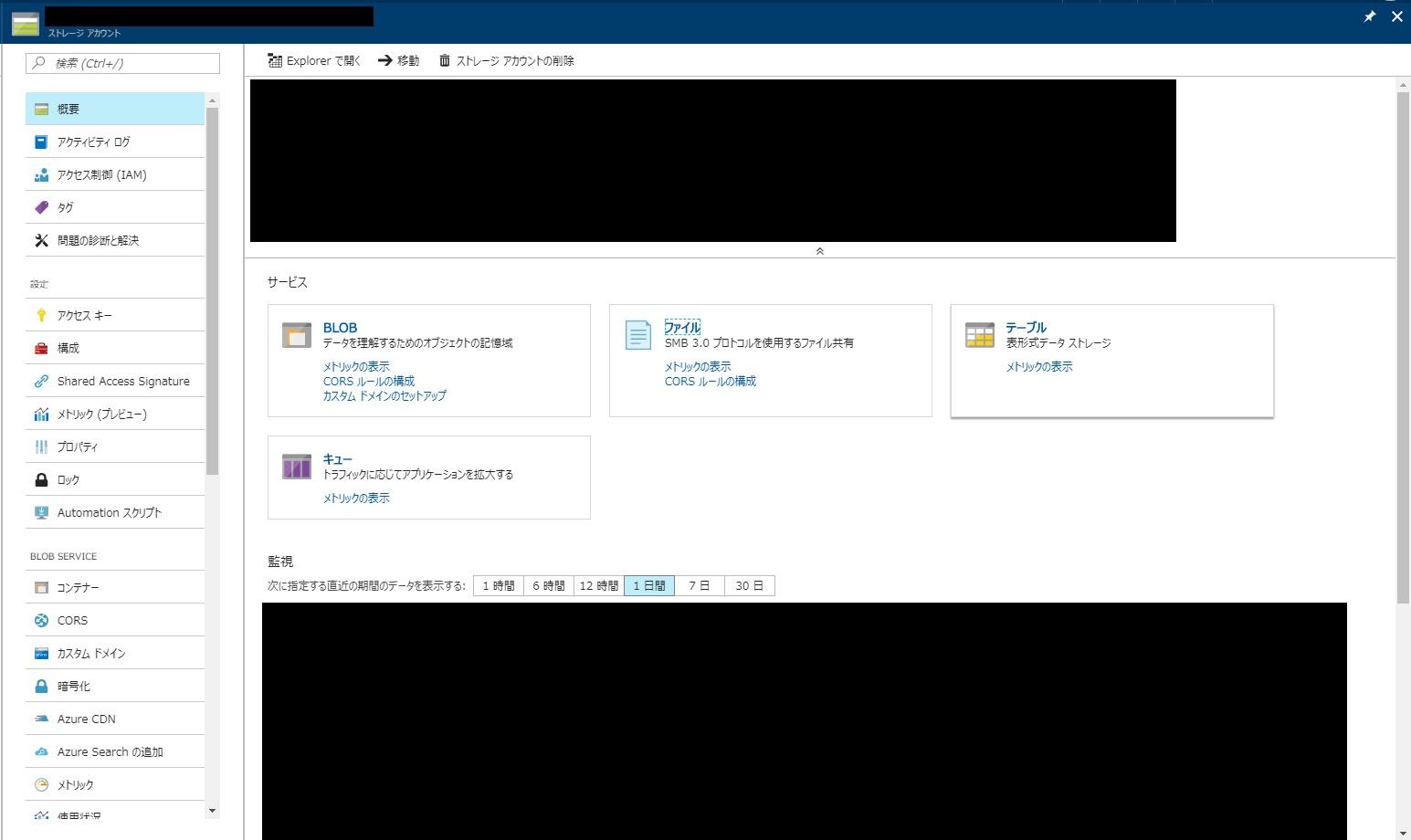Open メトリックの表示 under the BLOB tile
Screen dimensions: 1411x840
(355, 365)
